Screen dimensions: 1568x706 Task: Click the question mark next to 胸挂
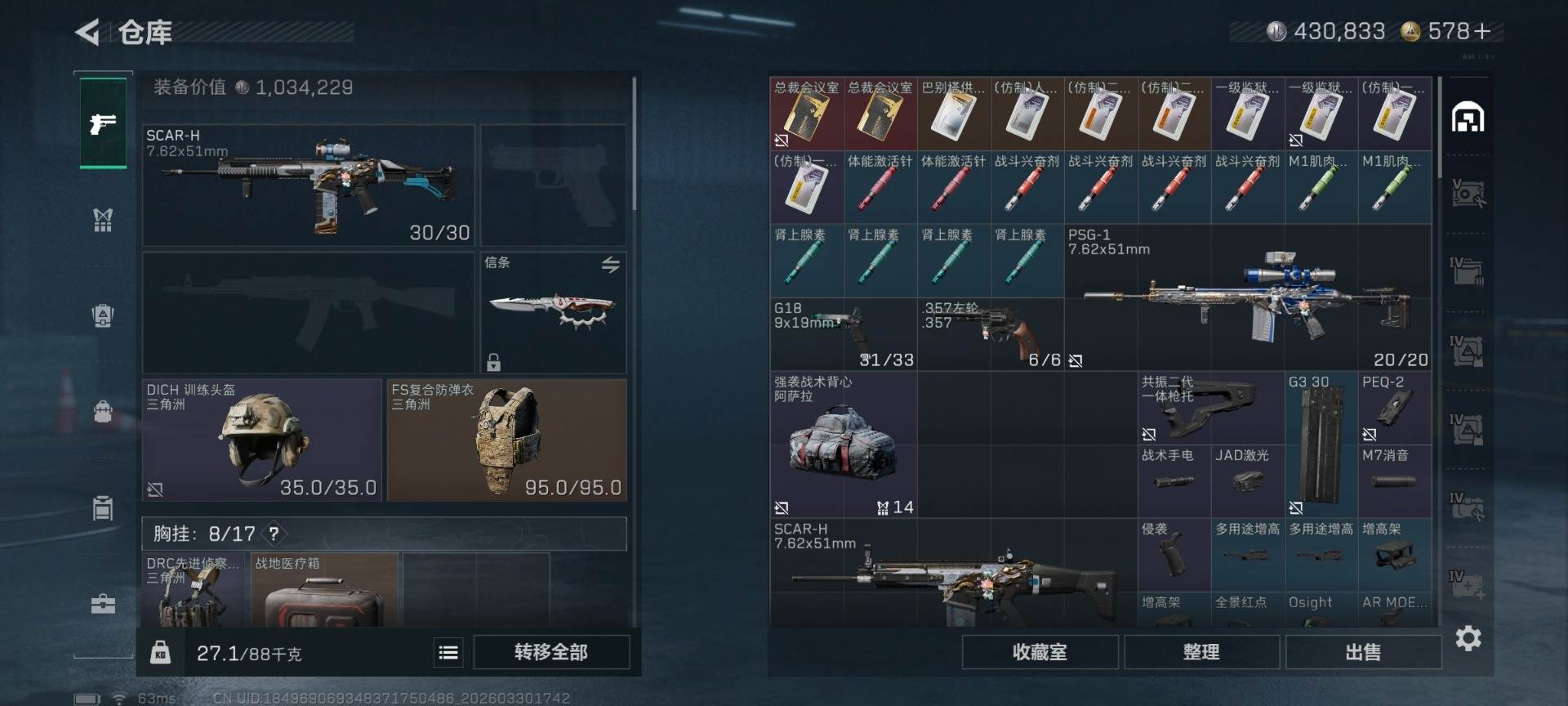[274, 534]
